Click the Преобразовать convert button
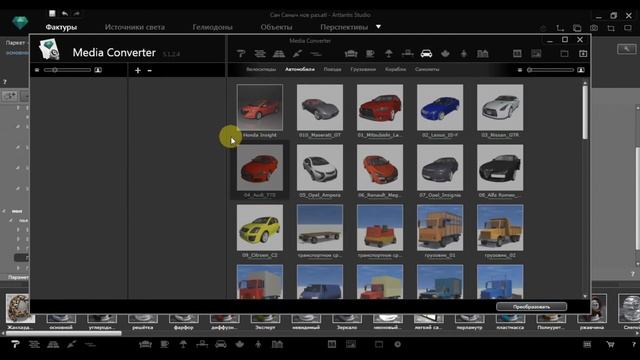Viewport: 640px width, 360px height. [x=531, y=307]
